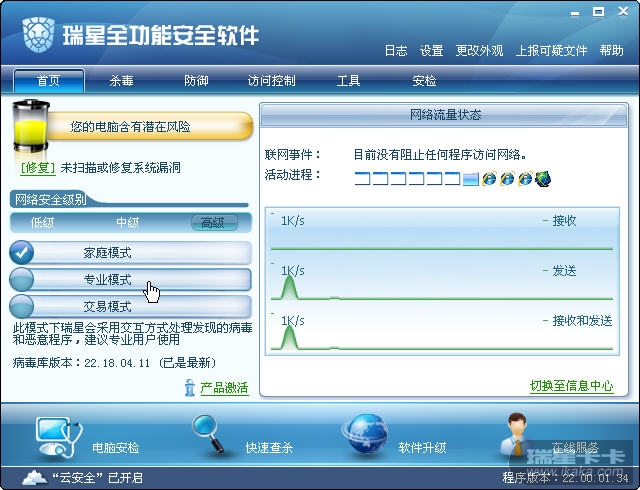Set network security level to 低级
Screen dimensions: 640x490
[42, 223]
